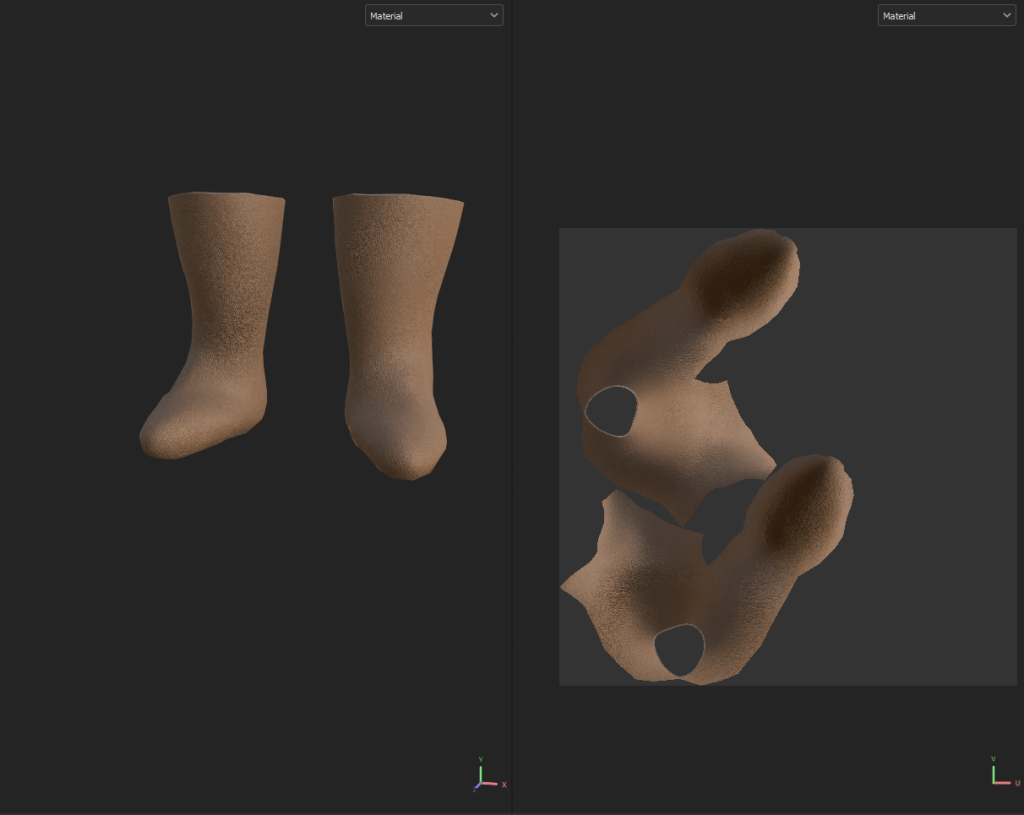Viewport: 1024px width, 815px height.
Task: Click the green Y axis on 3D gizmo
Action: [481, 771]
